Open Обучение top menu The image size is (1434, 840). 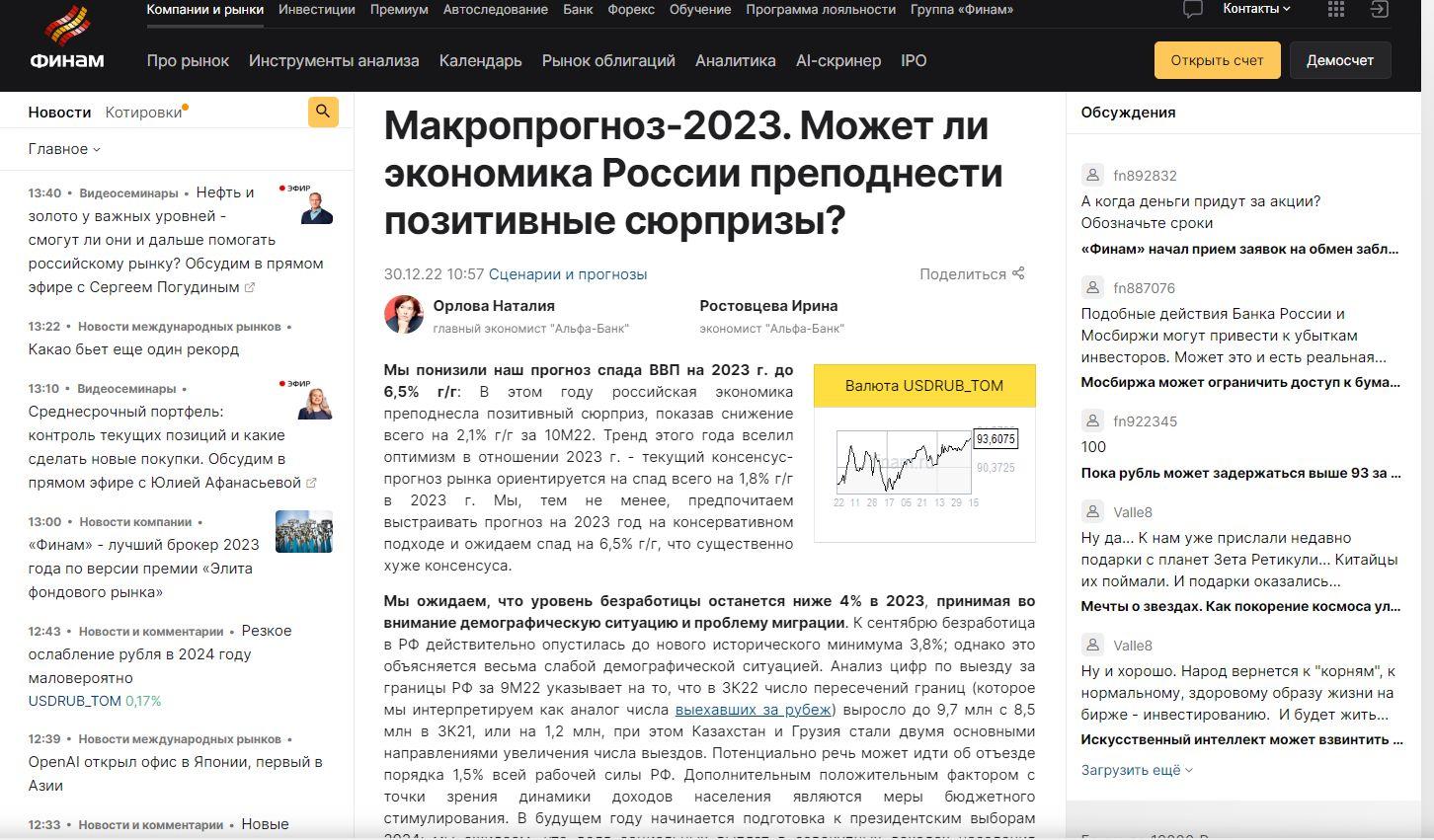(x=700, y=10)
